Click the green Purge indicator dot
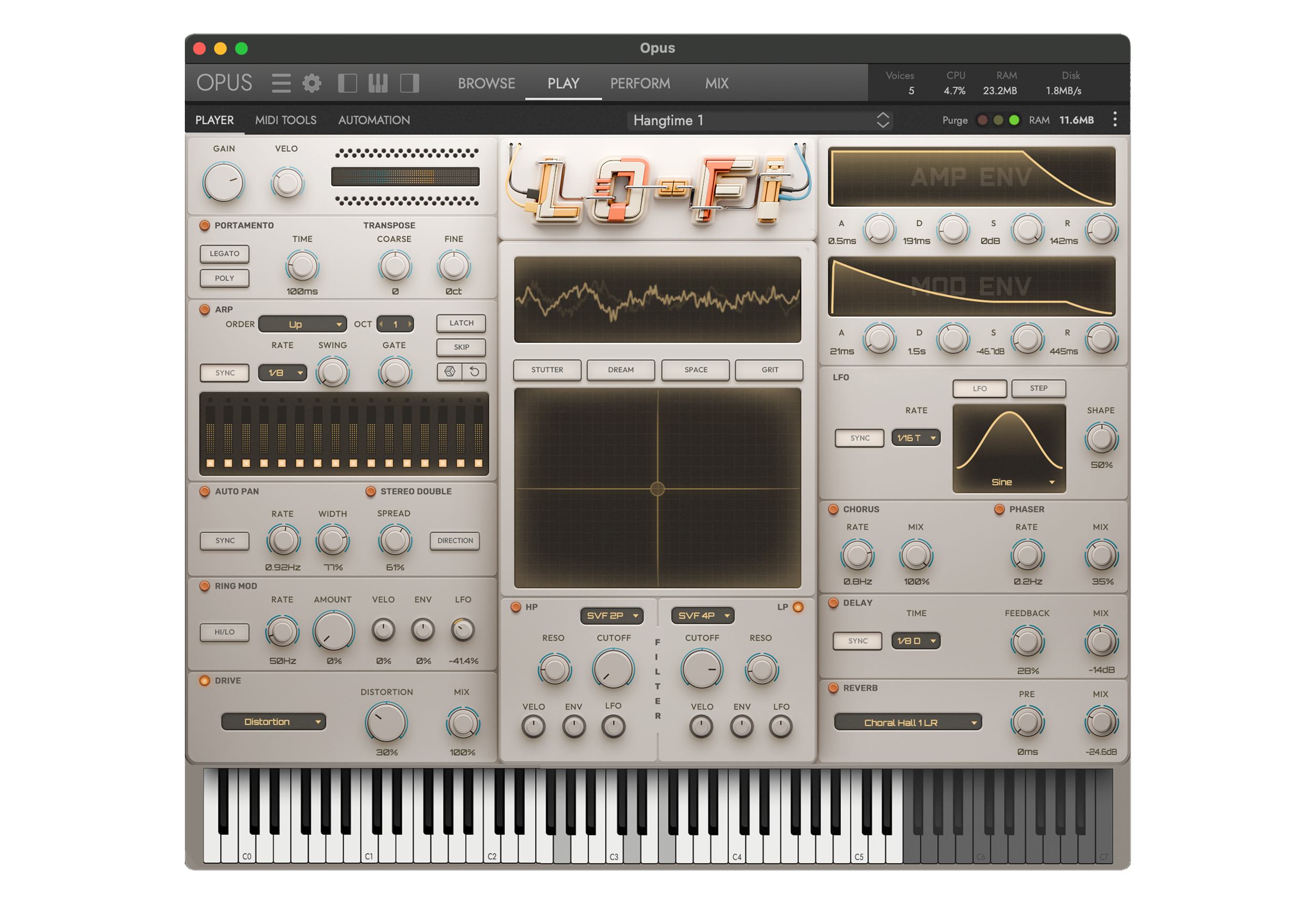 pos(1014,120)
